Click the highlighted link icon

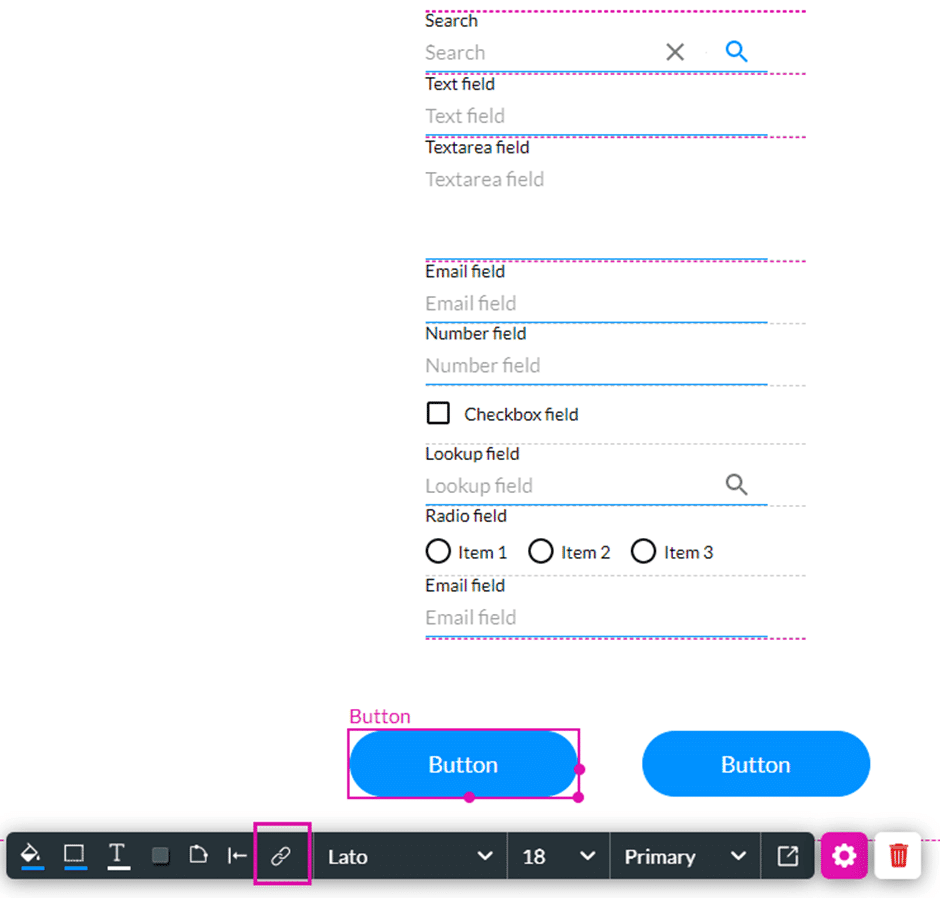point(282,855)
